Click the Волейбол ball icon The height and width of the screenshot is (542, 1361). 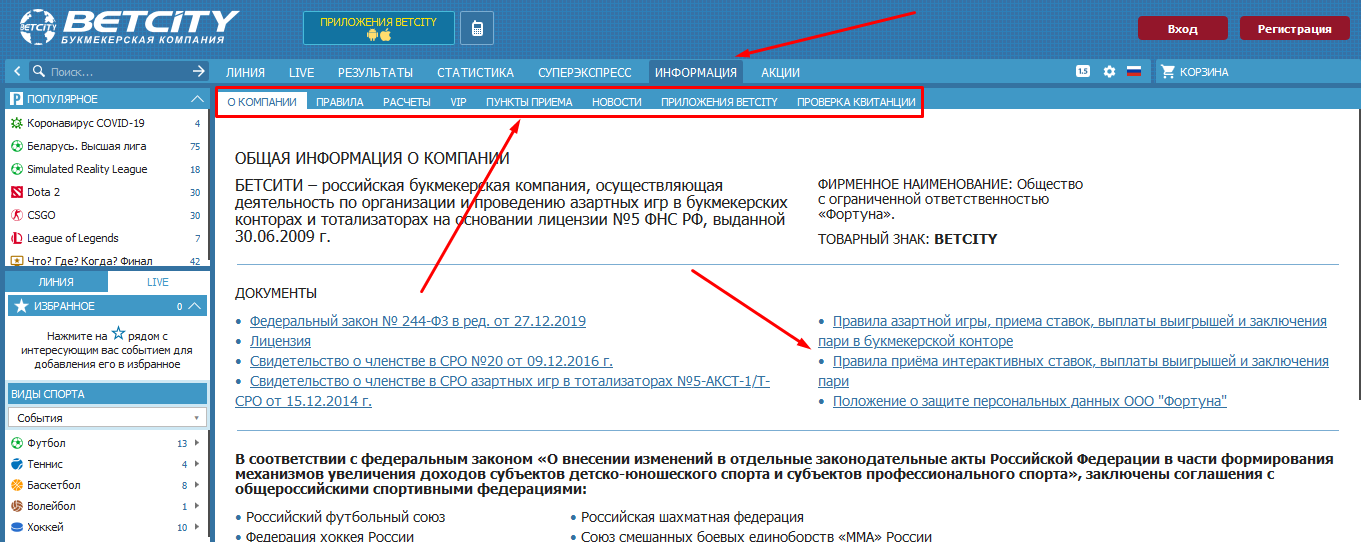tap(16, 506)
